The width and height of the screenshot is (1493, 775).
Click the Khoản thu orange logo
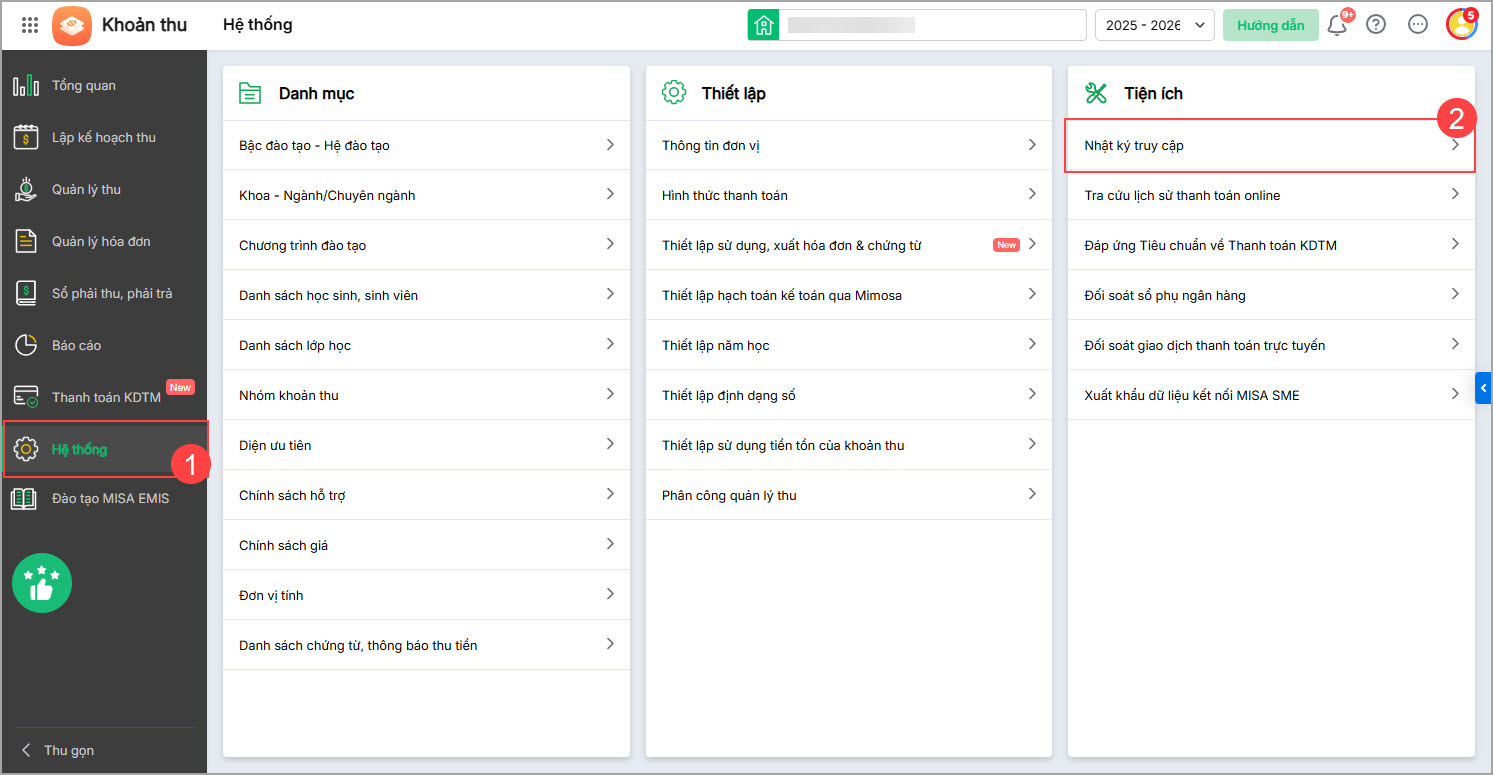click(71, 25)
